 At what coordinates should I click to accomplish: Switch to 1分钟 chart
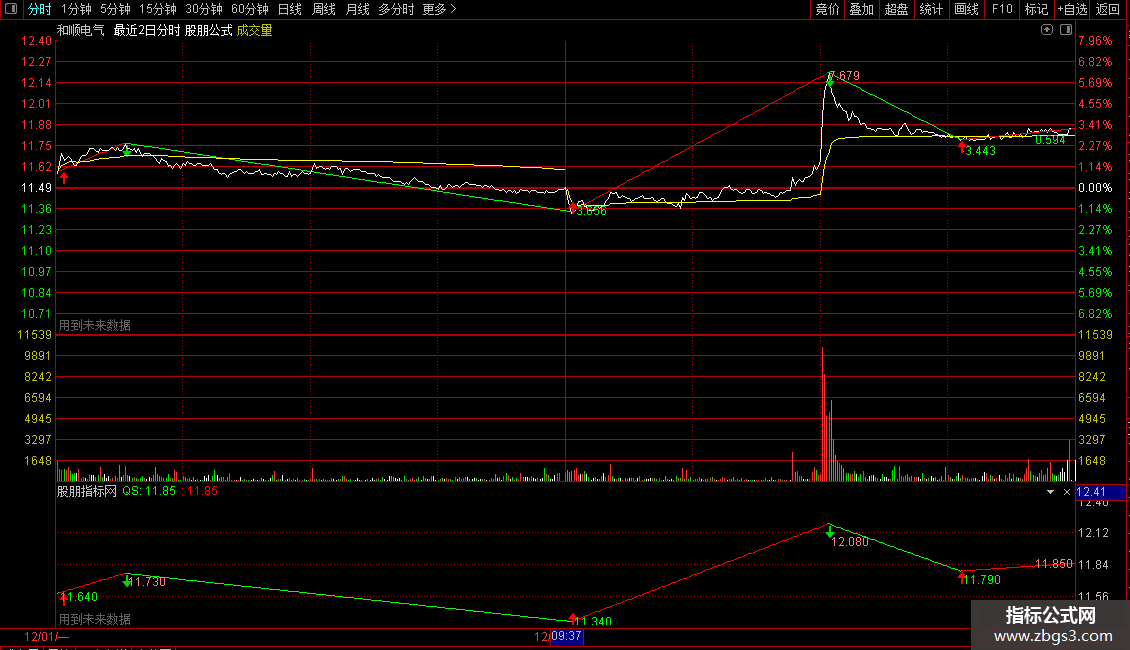[76, 9]
